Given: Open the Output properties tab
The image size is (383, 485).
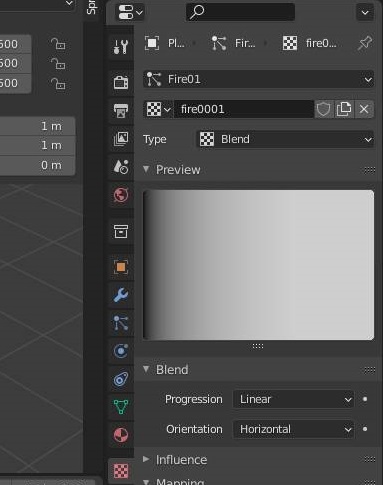Looking at the screenshot, I should click(x=121, y=110).
